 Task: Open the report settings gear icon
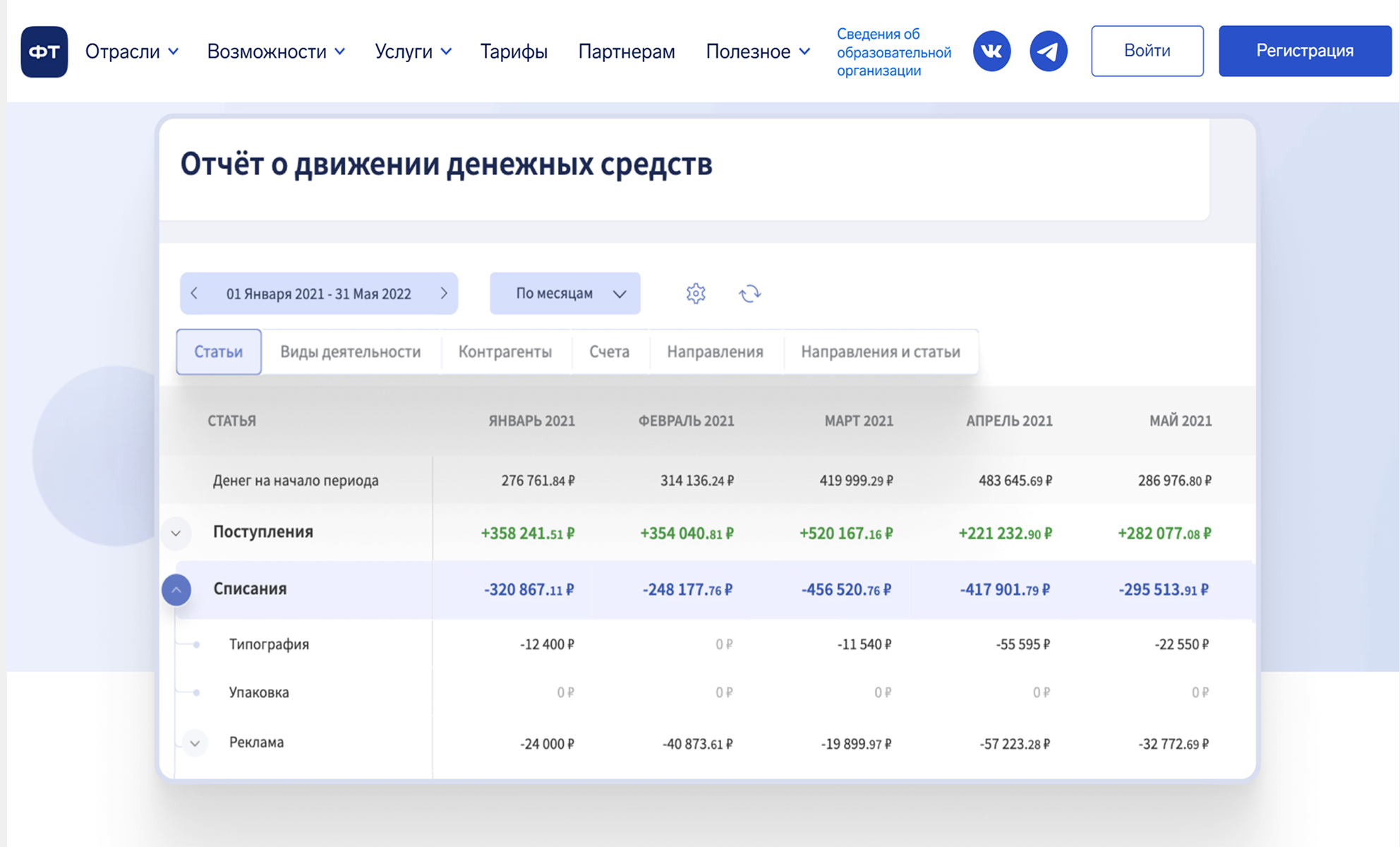(696, 293)
